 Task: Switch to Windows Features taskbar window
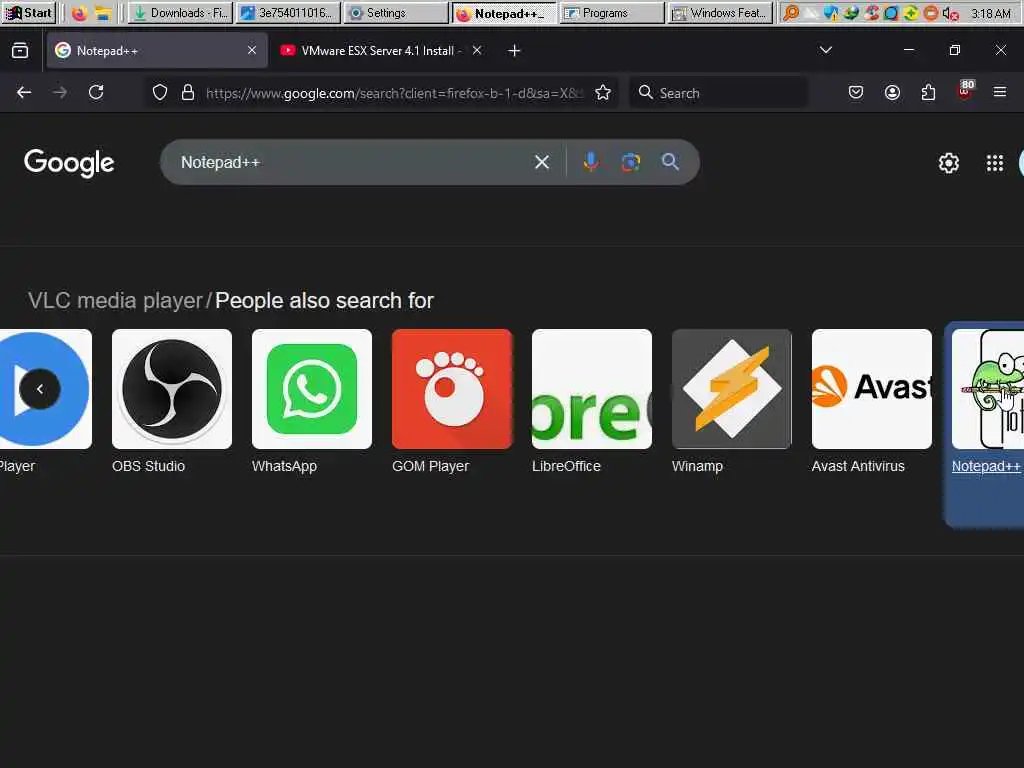coord(720,13)
